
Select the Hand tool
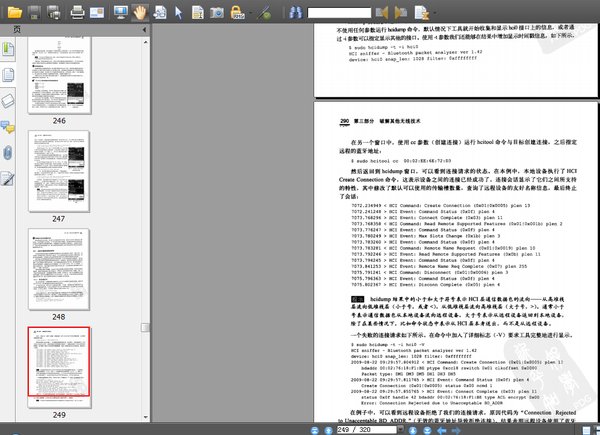(140, 13)
